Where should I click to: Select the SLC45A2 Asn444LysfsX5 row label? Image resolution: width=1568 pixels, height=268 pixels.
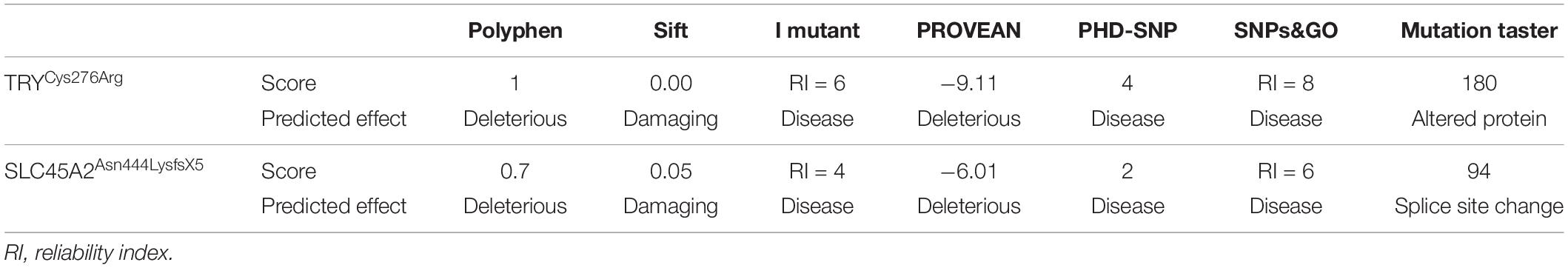click(104, 168)
